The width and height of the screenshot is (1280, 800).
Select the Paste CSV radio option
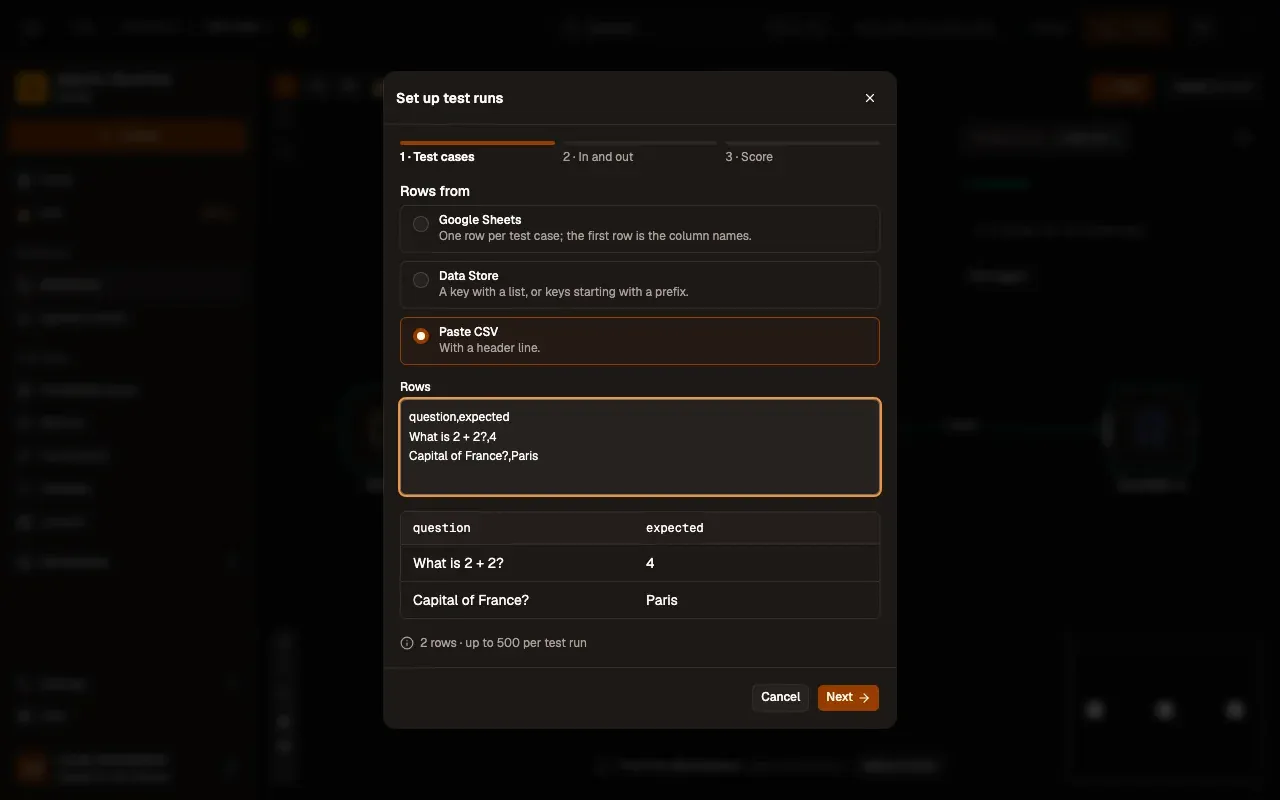[640, 341]
